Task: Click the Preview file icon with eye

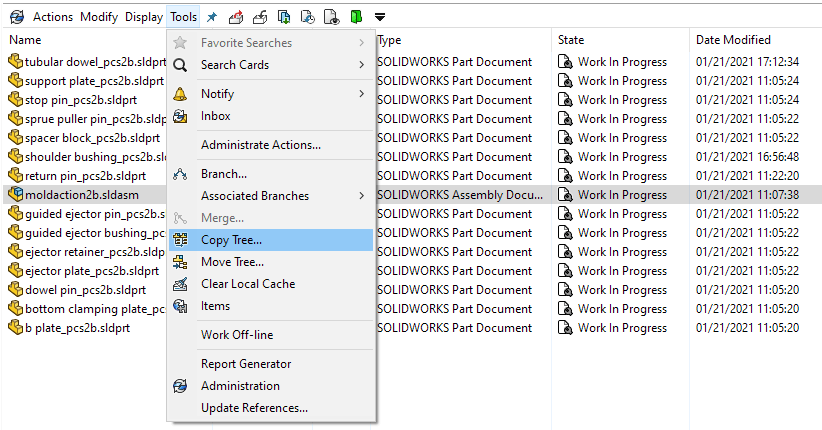Action: tap(332, 17)
